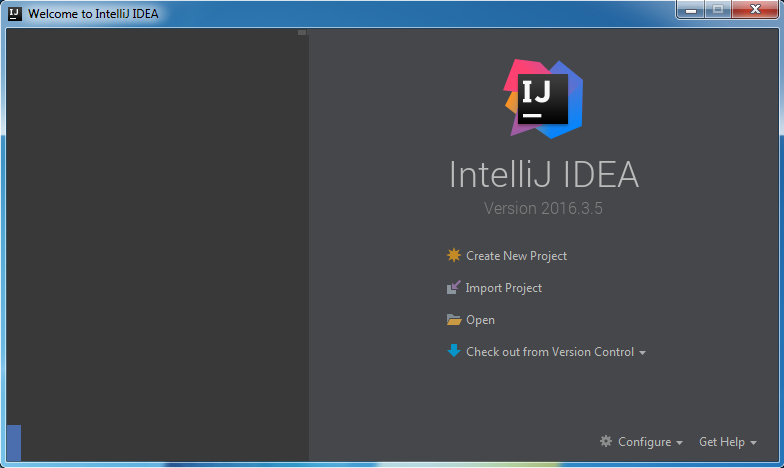Click the IntelliJ IDEA title text
This screenshot has height=468, width=784.
coord(544,174)
